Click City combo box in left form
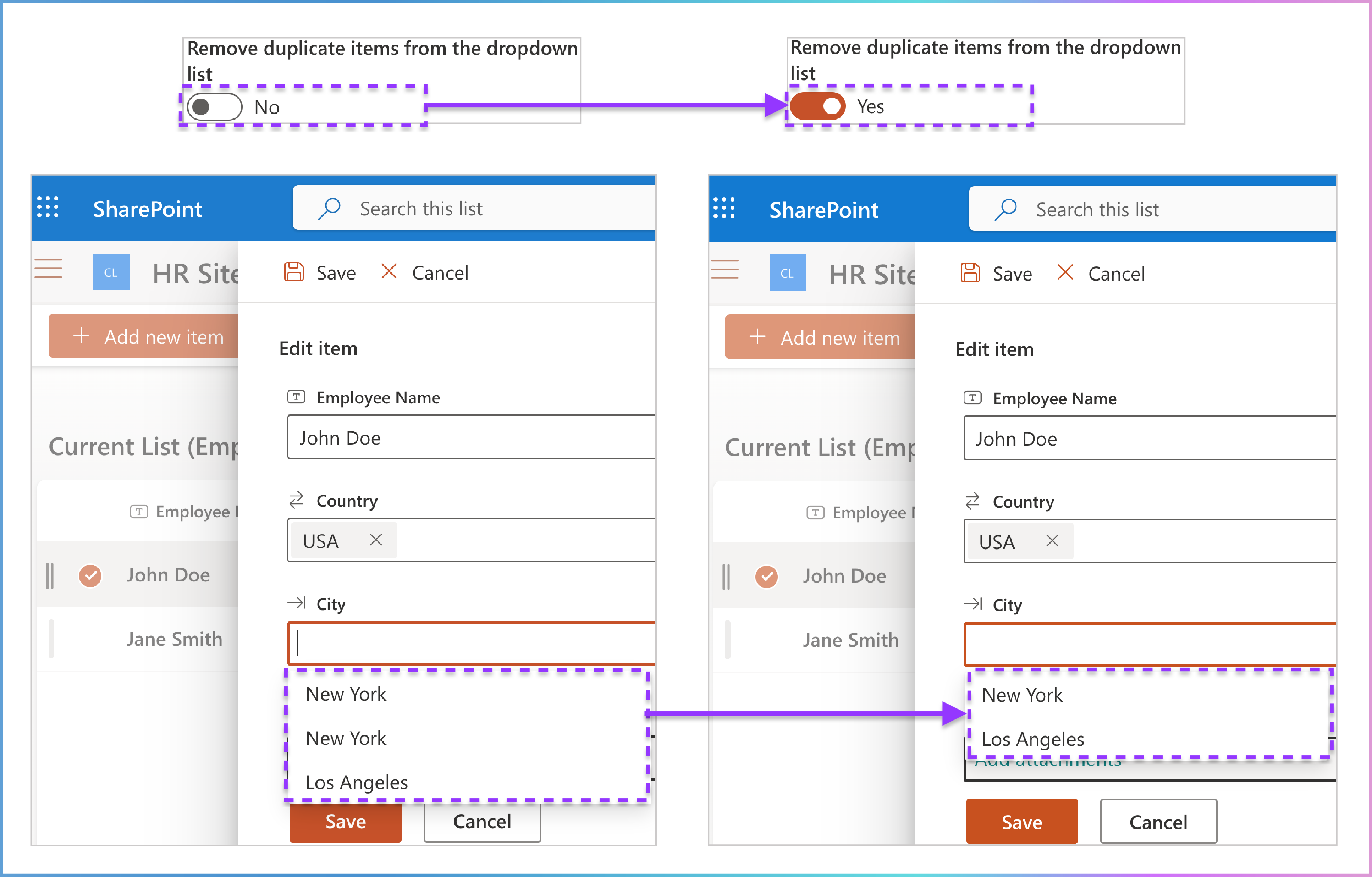The image size is (1372, 877). (x=471, y=643)
